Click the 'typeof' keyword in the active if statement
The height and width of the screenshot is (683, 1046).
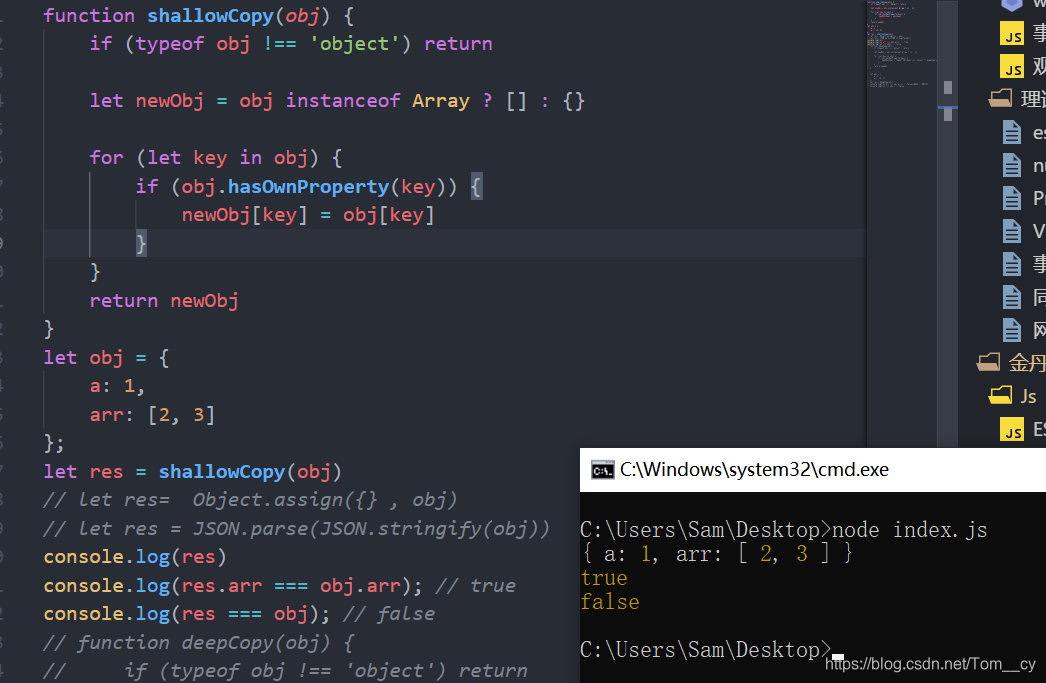tap(170, 44)
